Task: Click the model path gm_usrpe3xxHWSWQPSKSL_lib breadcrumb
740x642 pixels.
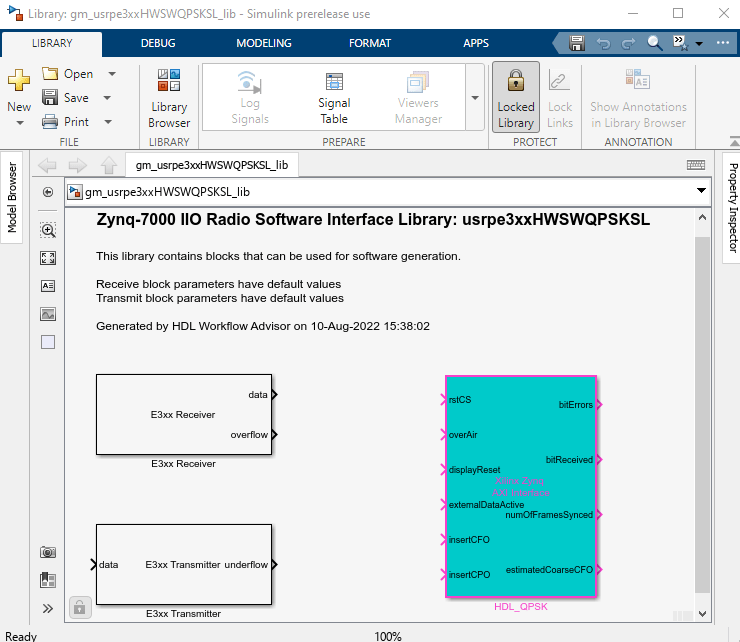Action: tap(167, 192)
